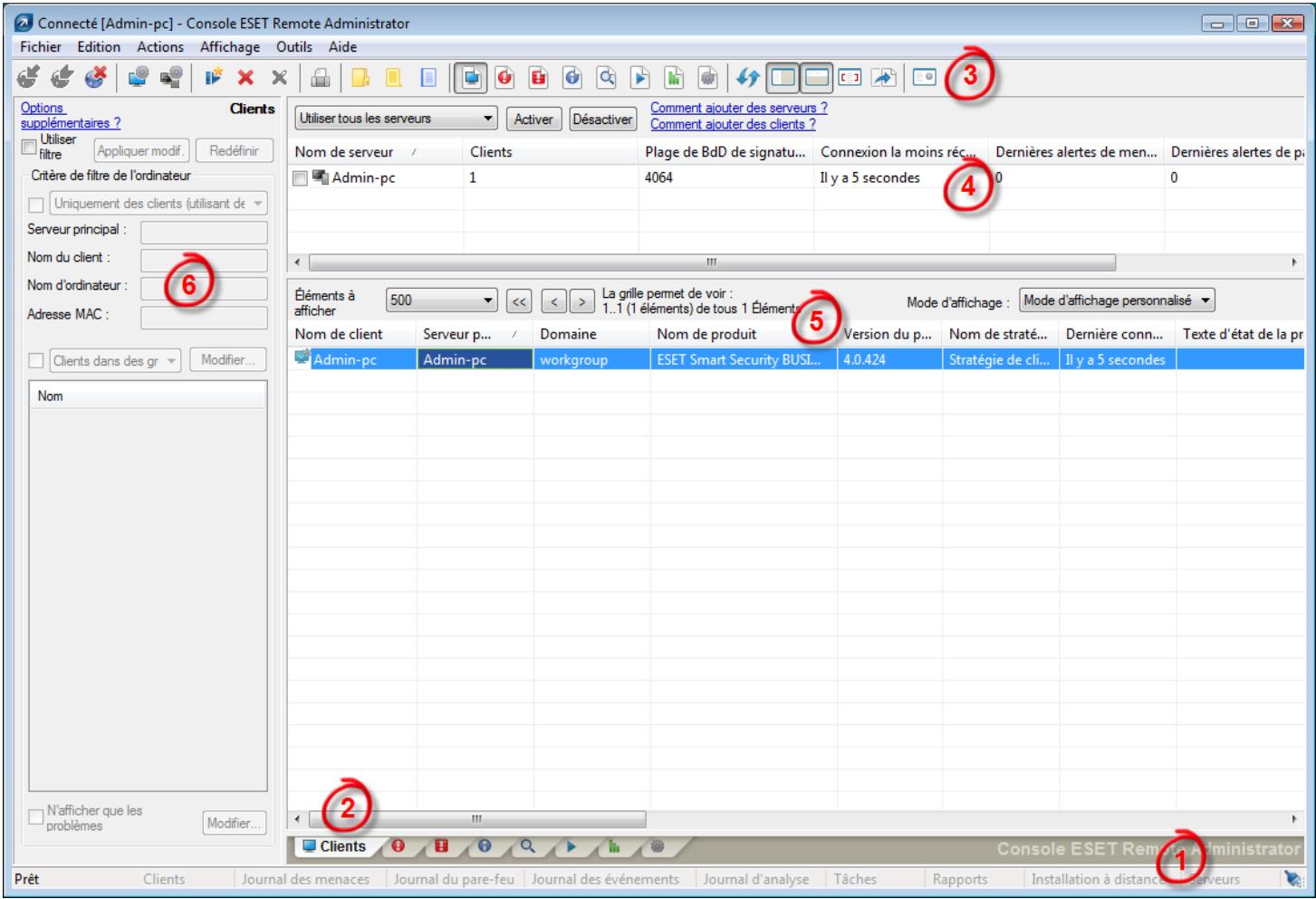Select the workgroup cell in client row

pyautogui.click(x=591, y=359)
